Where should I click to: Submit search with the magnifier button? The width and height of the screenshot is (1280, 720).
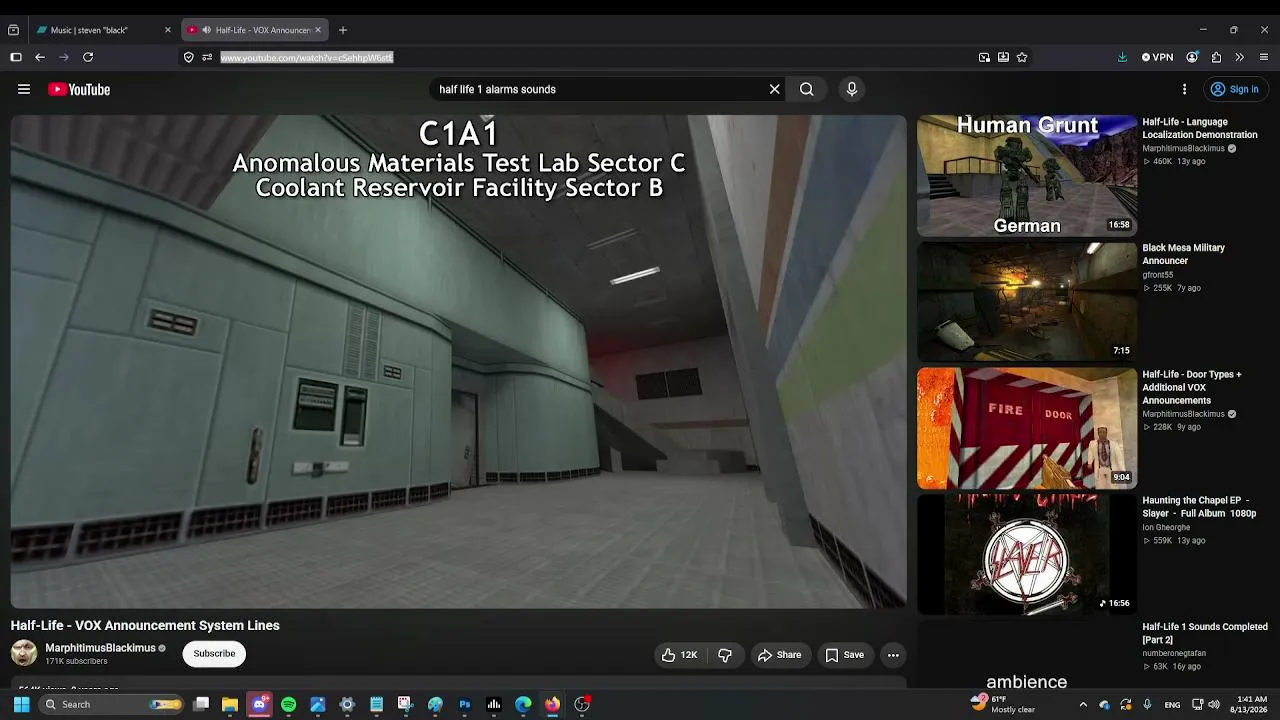pyautogui.click(x=806, y=89)
